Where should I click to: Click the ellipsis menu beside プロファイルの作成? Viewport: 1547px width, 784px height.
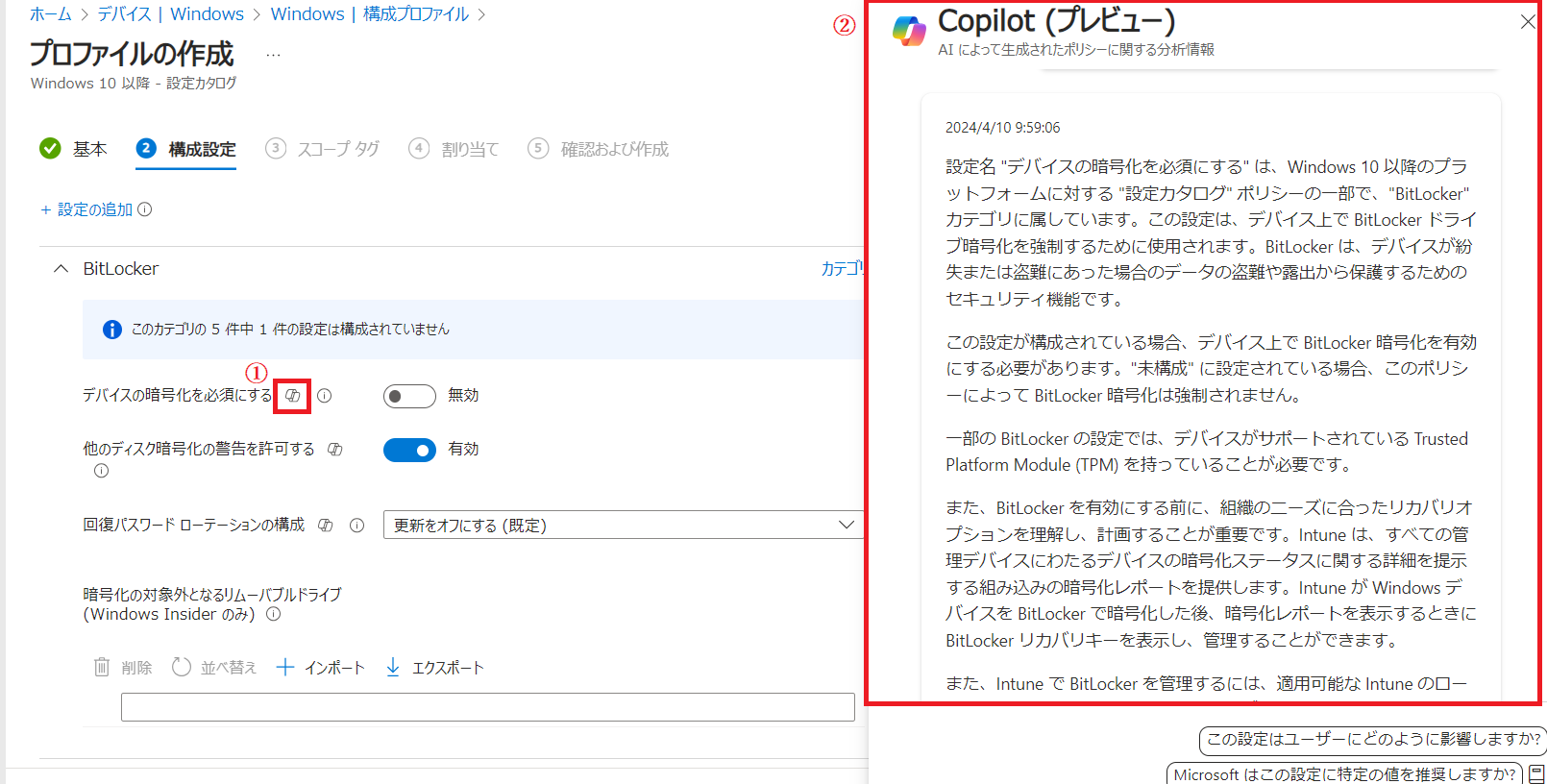click(x=273, y=55)
